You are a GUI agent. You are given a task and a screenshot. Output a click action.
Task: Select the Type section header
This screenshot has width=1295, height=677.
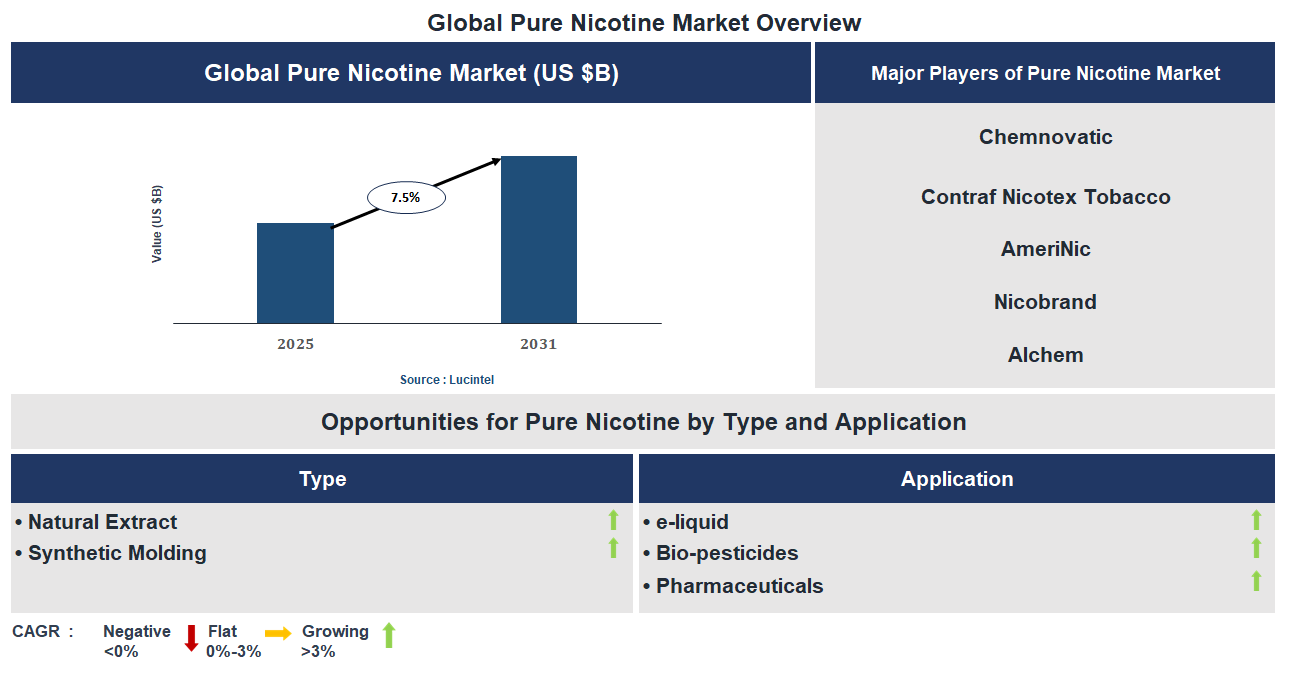[322, 478]
